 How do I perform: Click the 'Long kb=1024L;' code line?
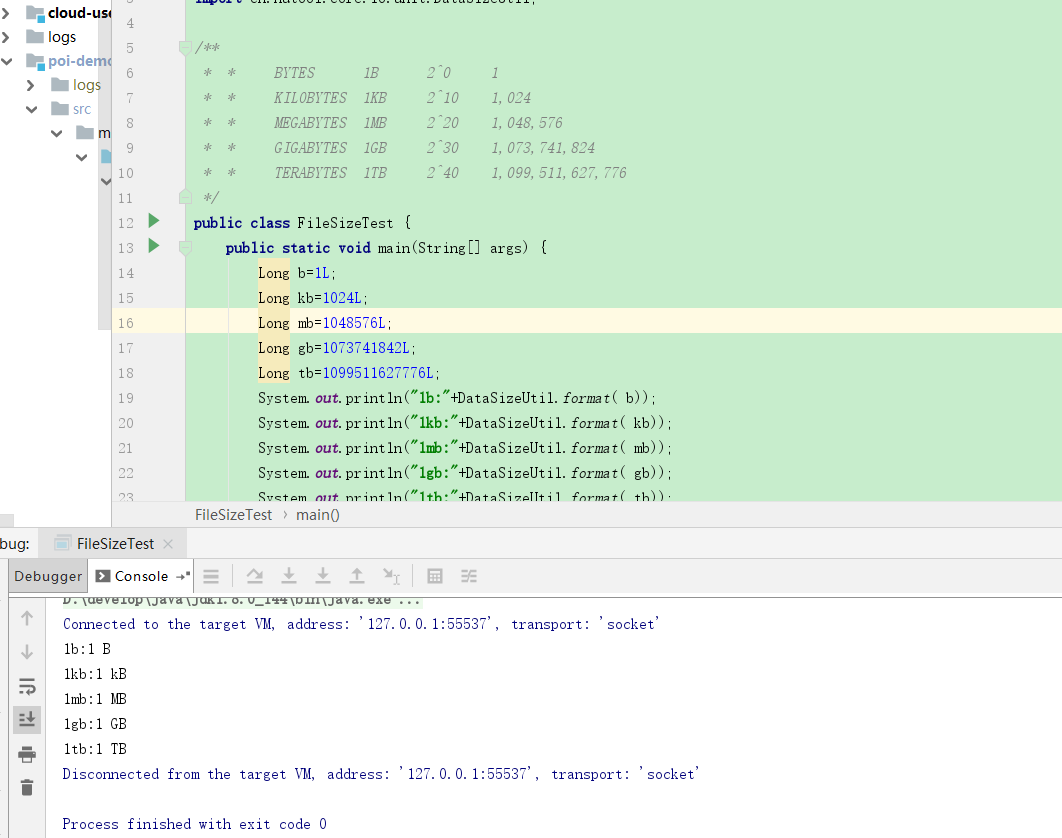coord(313,298)
